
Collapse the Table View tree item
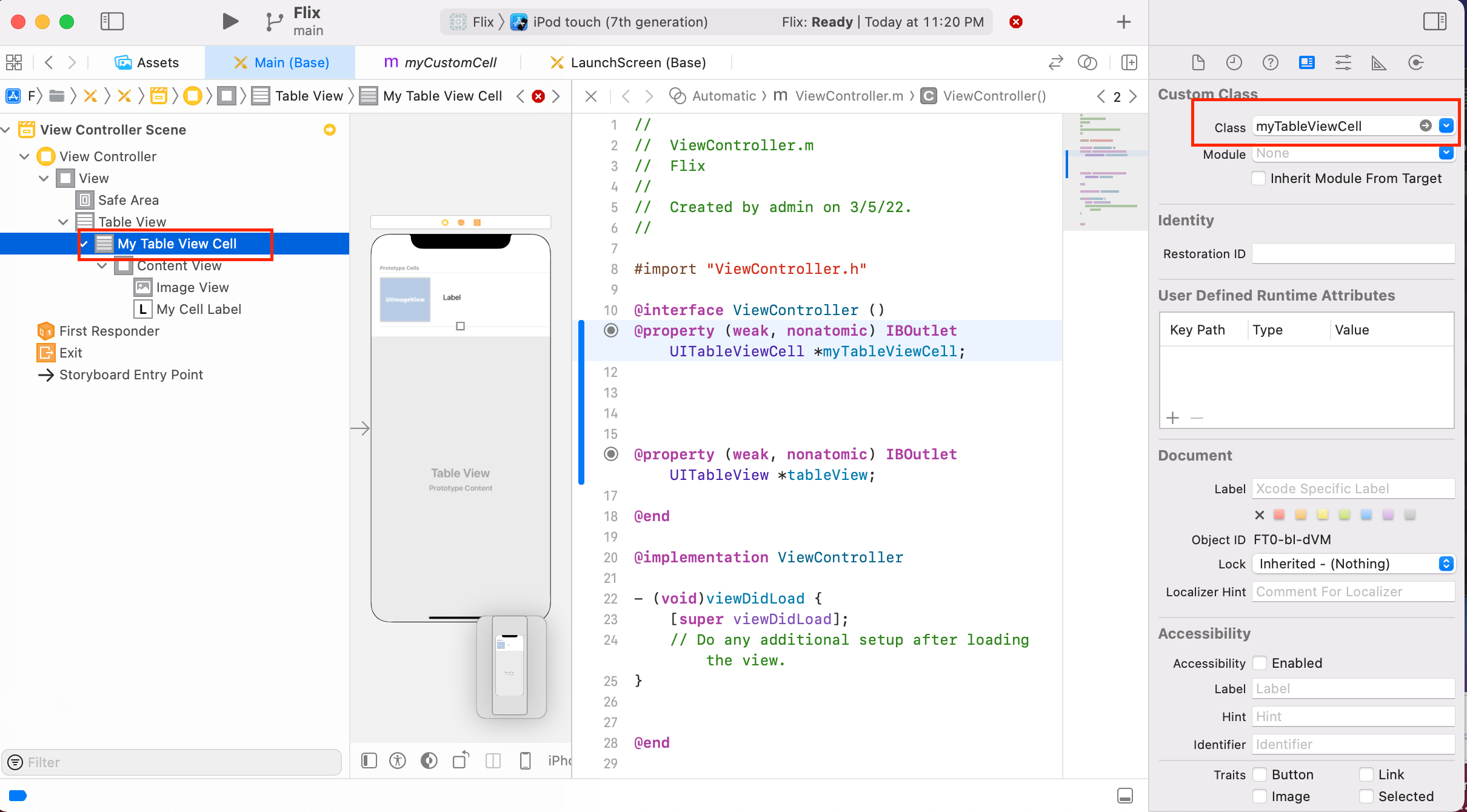tap(63, 222)
